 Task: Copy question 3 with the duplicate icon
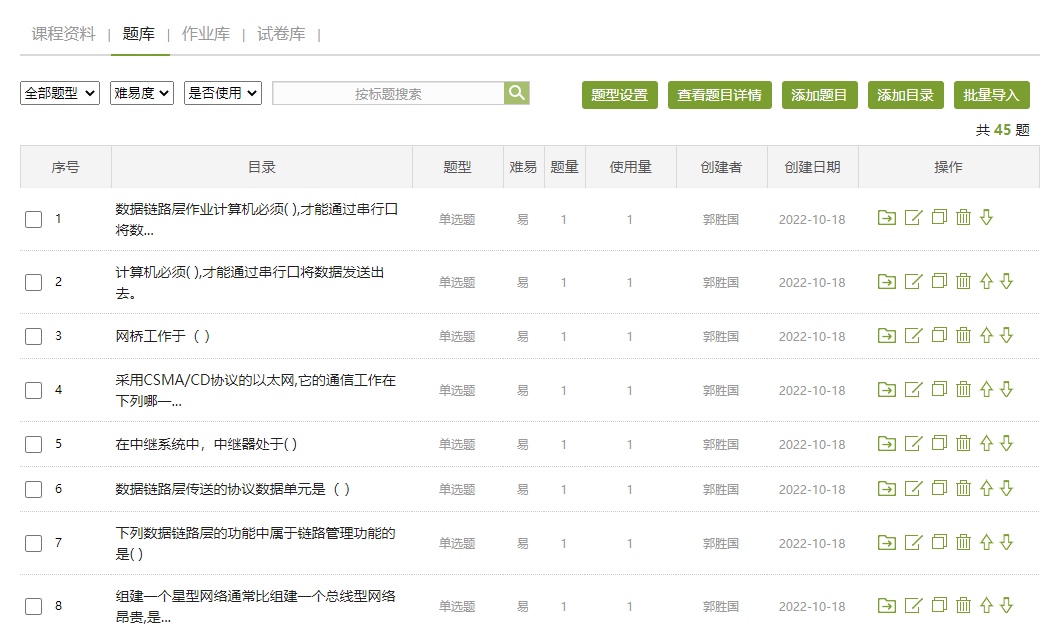coord(938,336)
